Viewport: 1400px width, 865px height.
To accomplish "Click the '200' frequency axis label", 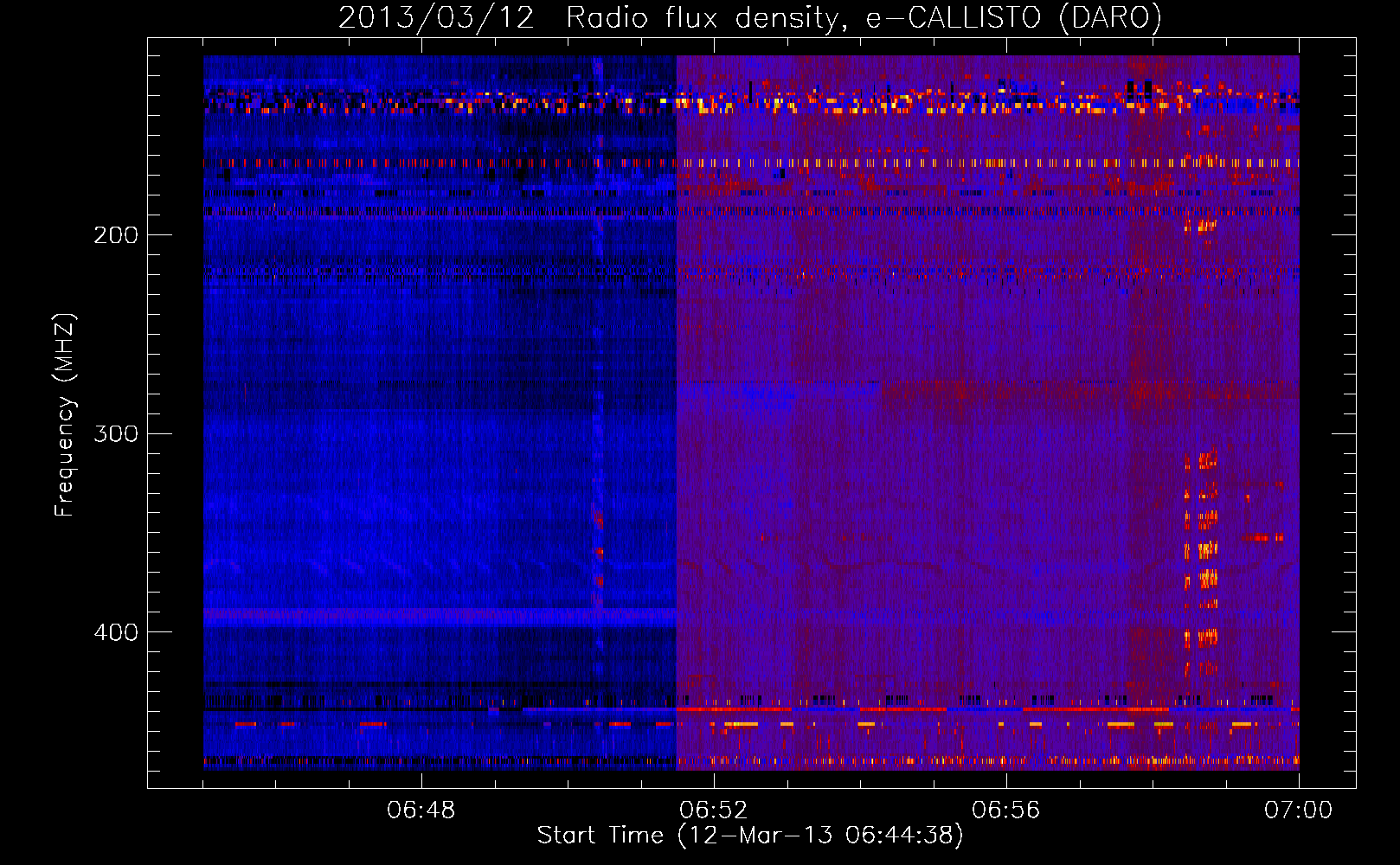I will (x=116, y=235).
